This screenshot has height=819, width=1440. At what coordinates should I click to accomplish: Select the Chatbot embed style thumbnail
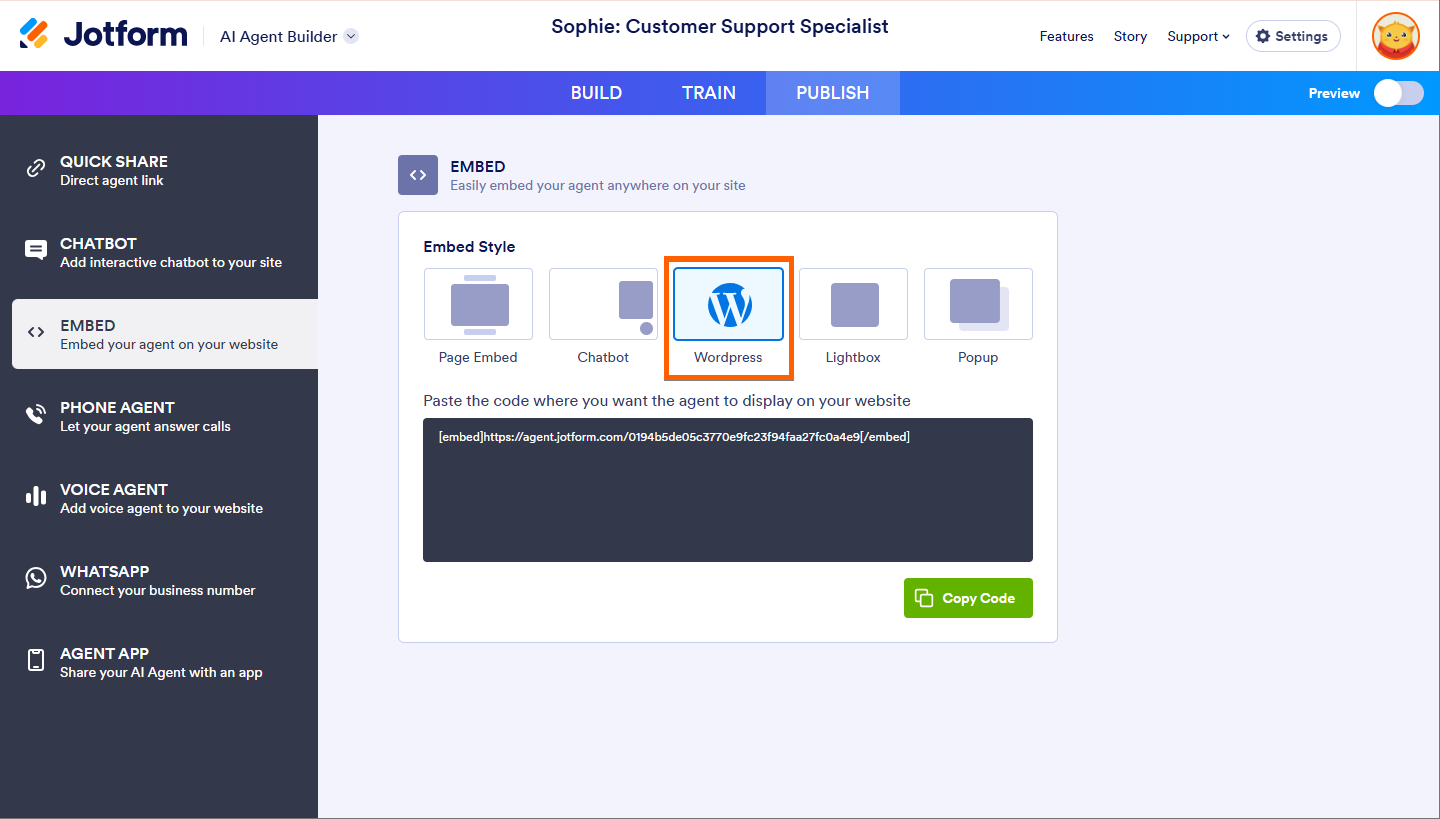pyautogui.click(x=603, y=304)
